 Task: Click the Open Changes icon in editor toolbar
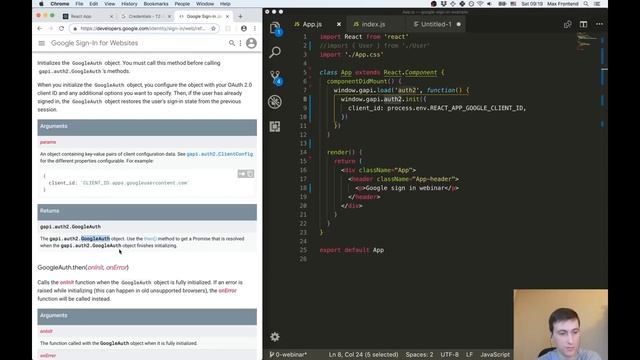click(x=567, y=24)
